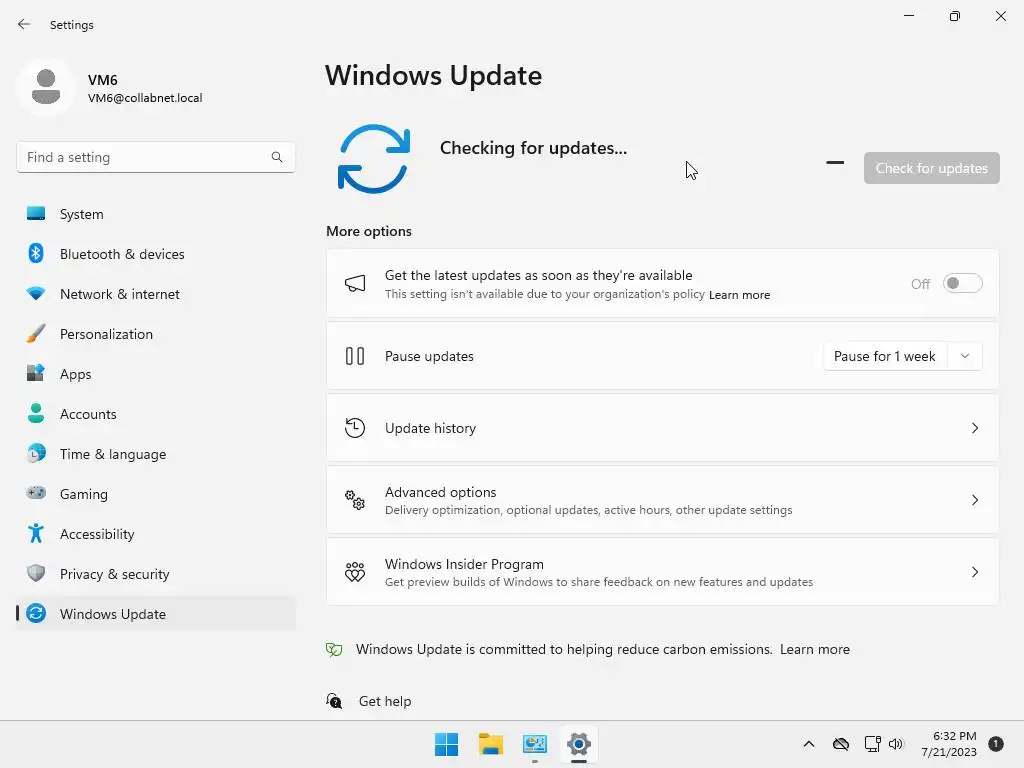Click the Gaming controller icon
1024x768 pixels.
point(36,493)
